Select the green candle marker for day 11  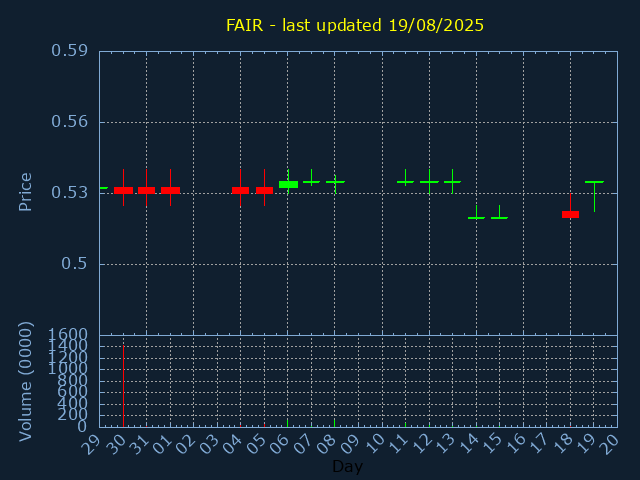(x=405, y=182)
